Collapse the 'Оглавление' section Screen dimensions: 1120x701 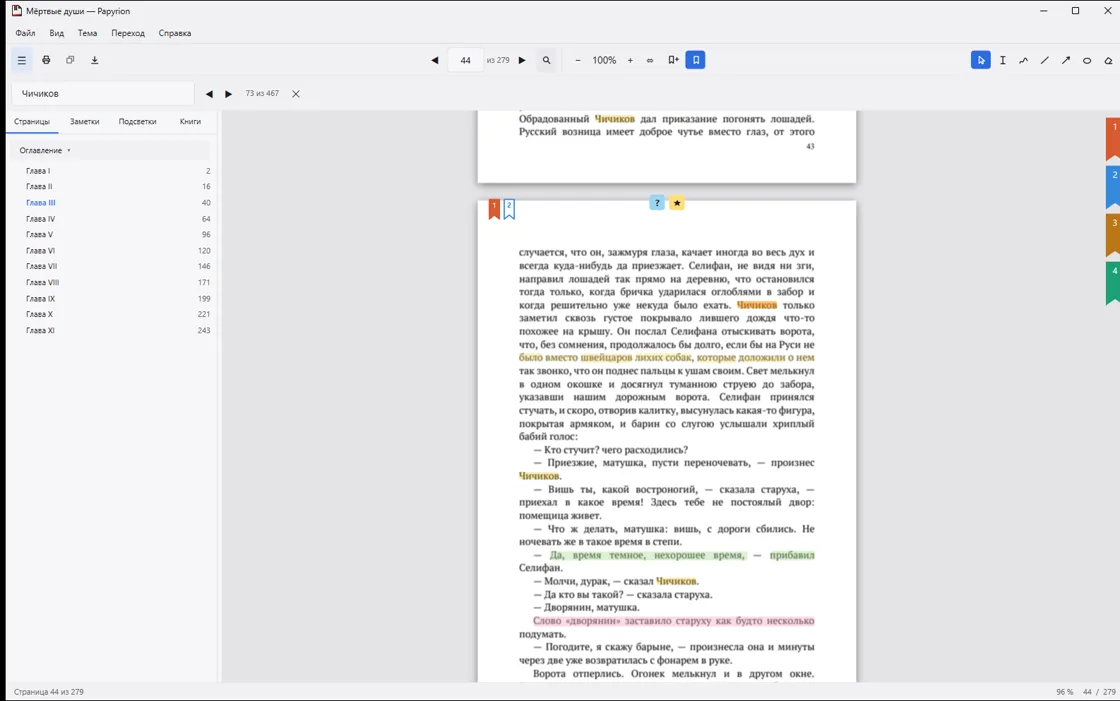pos(45,151)
